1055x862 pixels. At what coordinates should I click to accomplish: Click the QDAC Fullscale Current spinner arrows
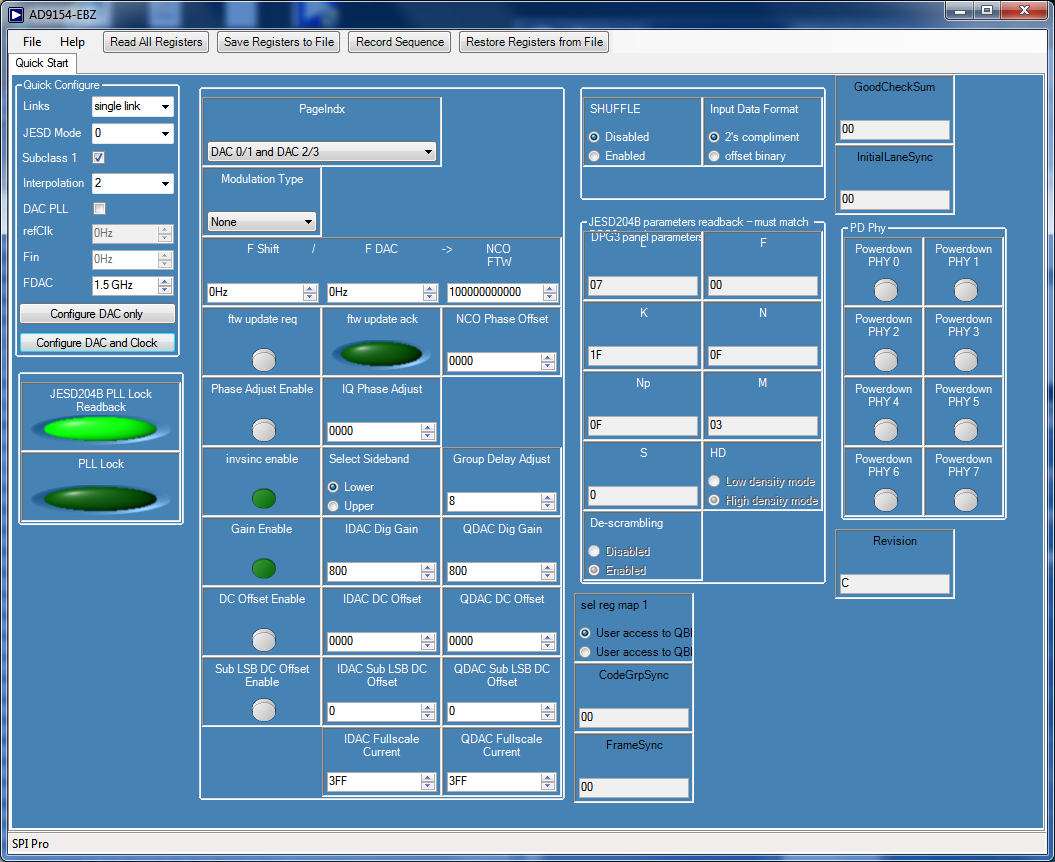coord(548,781)
